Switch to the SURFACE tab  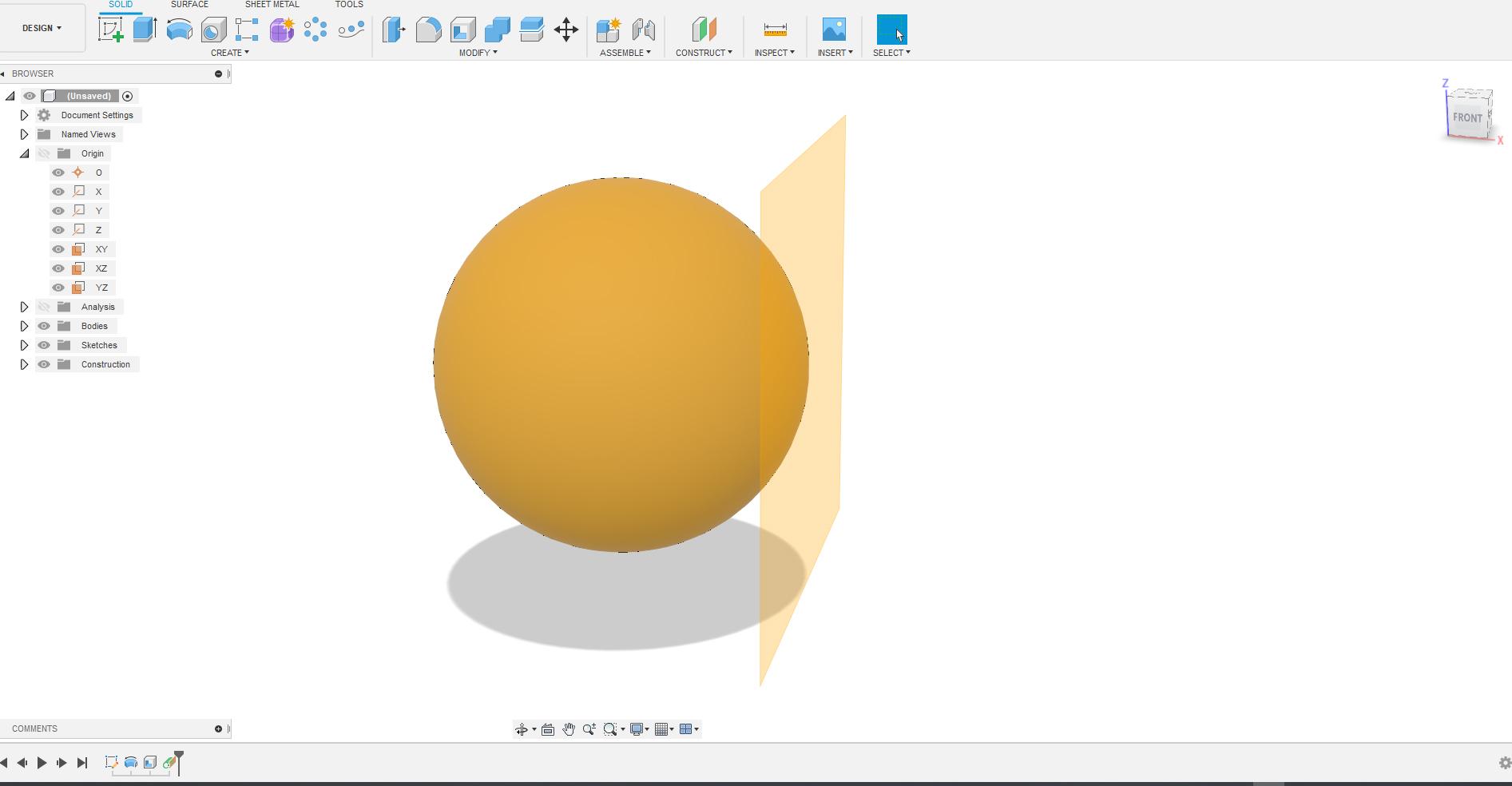pos(189,5)
